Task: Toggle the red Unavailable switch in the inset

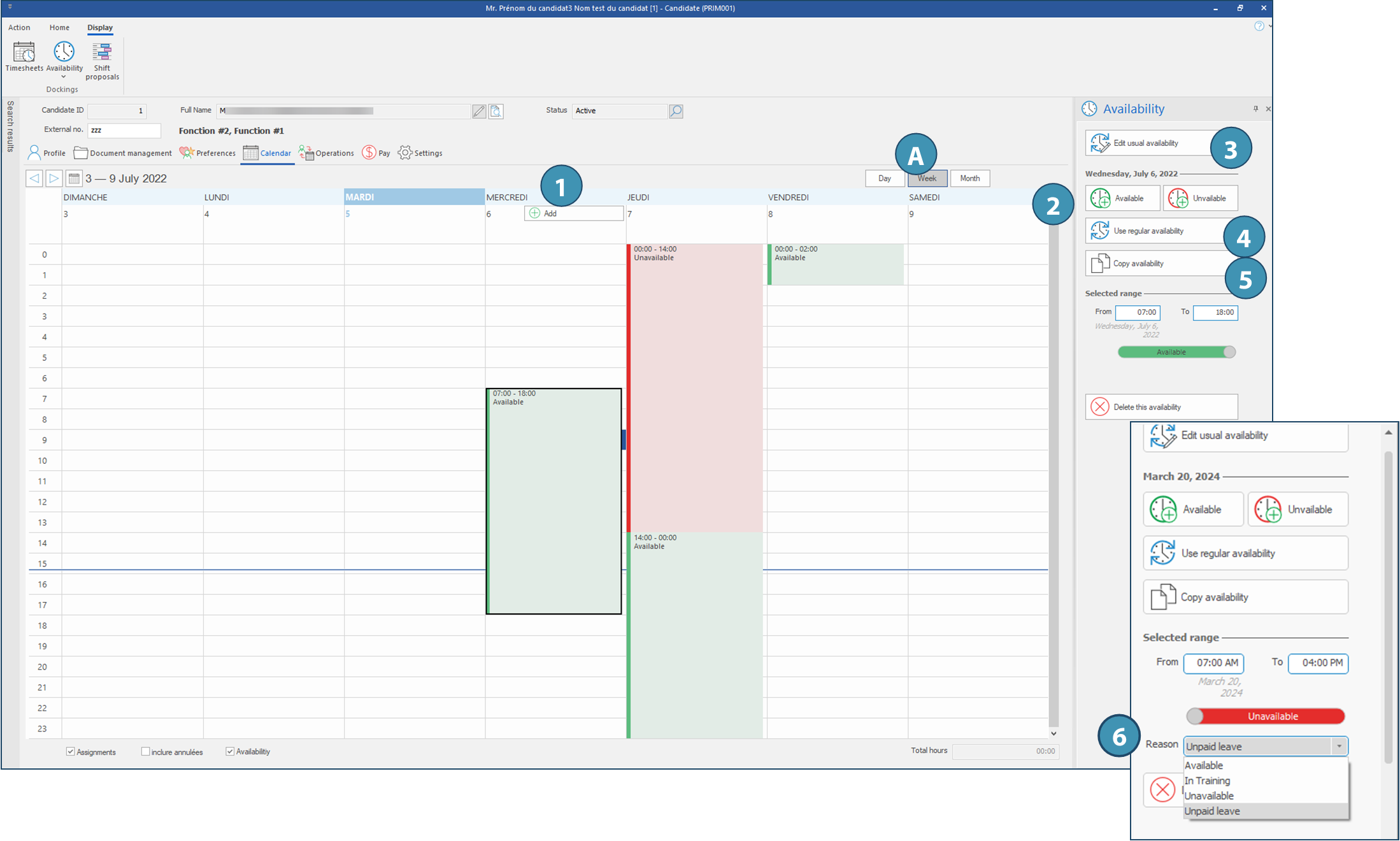Action: tap(1265, 716)
